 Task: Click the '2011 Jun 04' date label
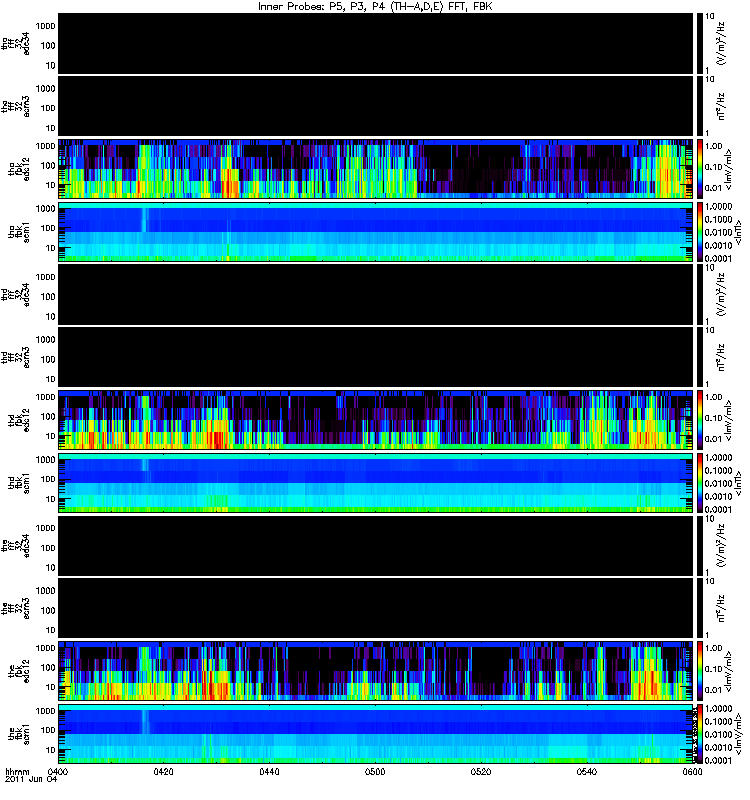point(31,779)
